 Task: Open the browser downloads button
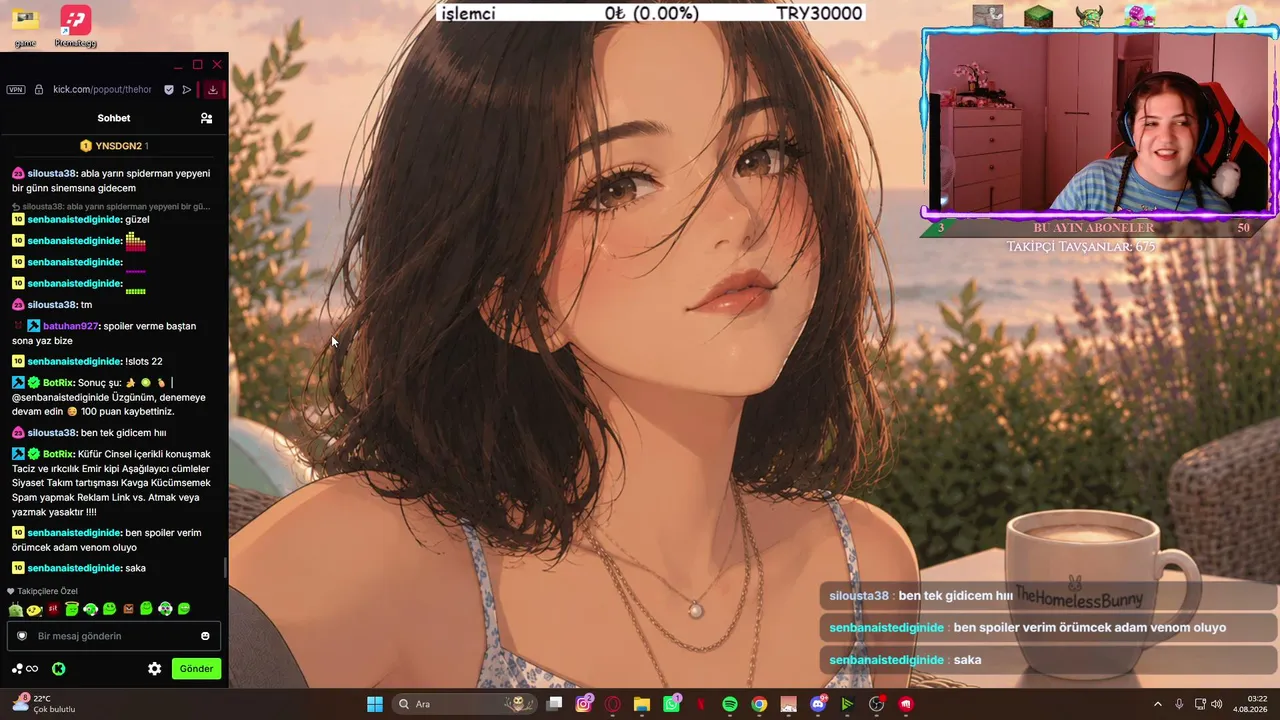point(213,89)
